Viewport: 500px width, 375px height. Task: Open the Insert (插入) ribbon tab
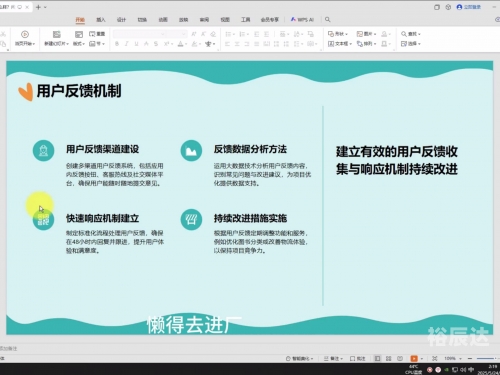click(x=101, y=20)
